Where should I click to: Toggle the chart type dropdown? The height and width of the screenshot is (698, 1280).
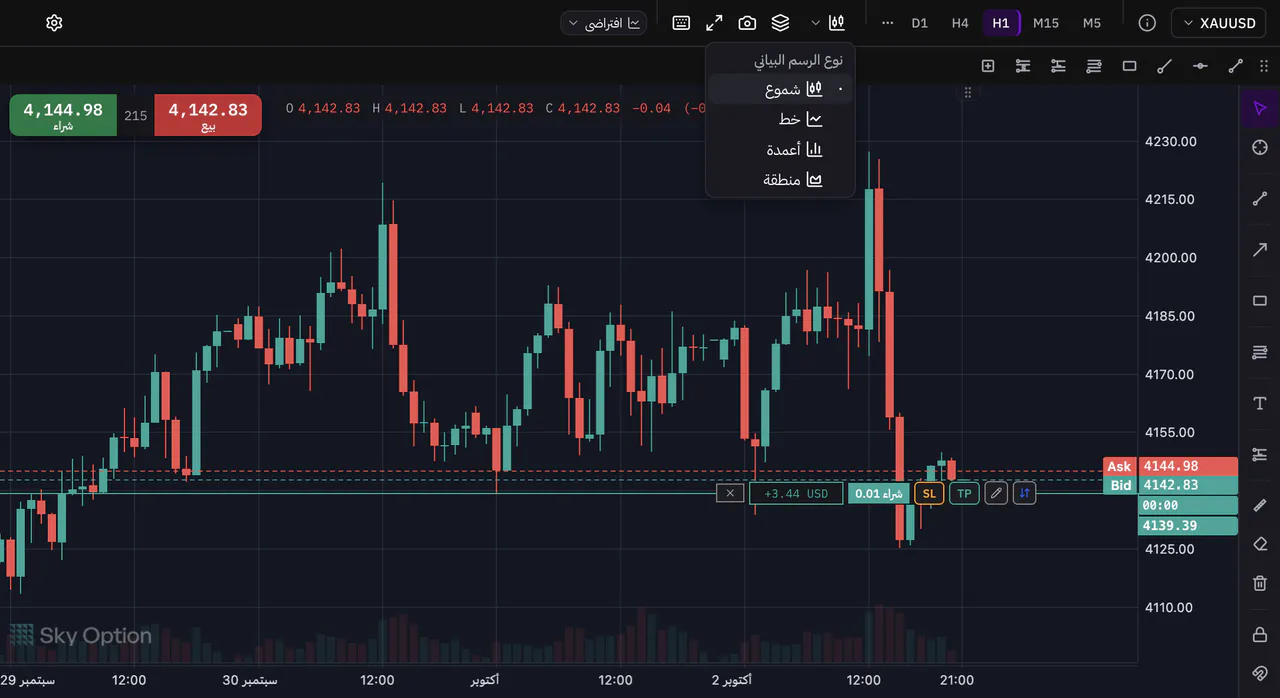[x=828, y=23]
